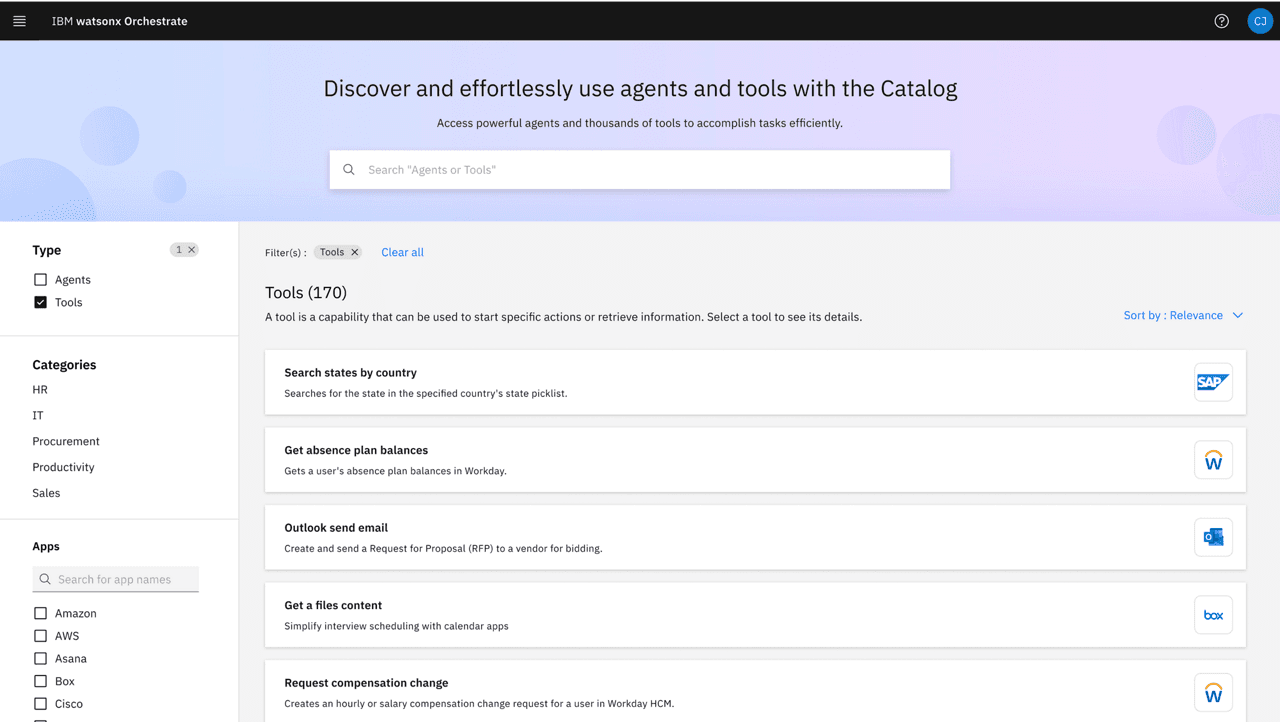Tick the Asana app checkbox
1280x722 pixels.
click(40, 658)
